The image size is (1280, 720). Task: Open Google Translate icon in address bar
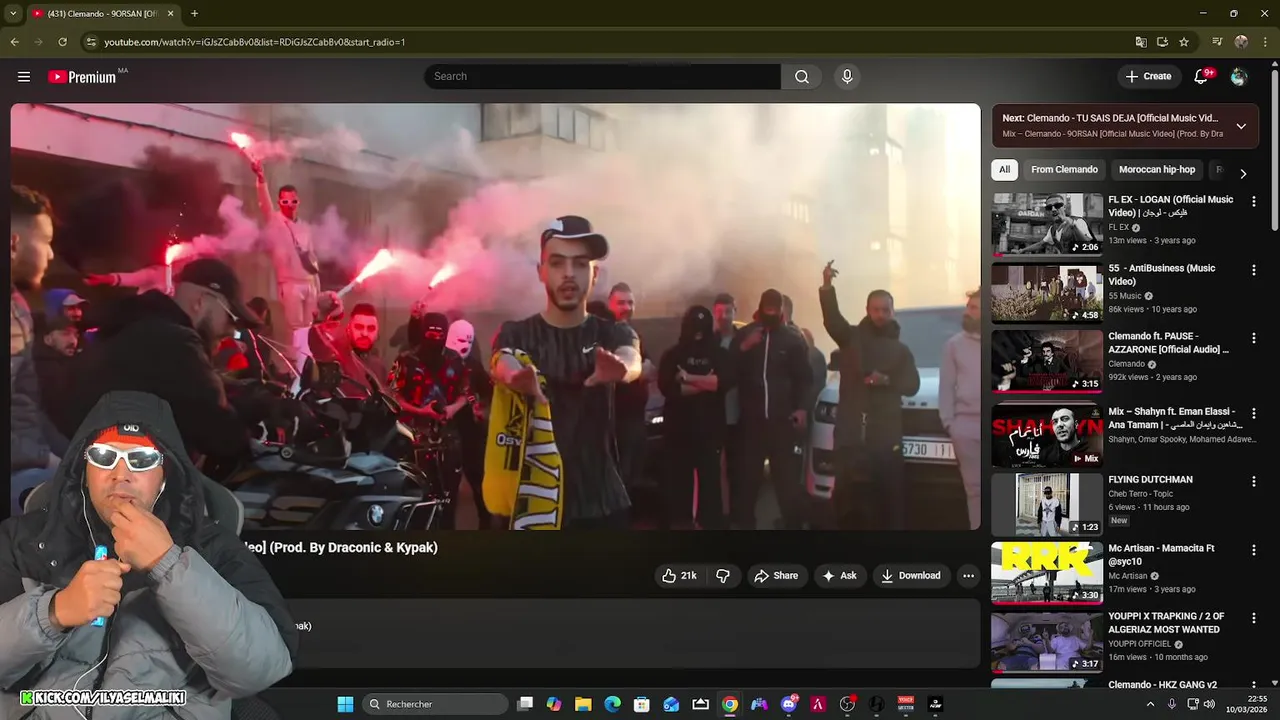coord(1141,42)
